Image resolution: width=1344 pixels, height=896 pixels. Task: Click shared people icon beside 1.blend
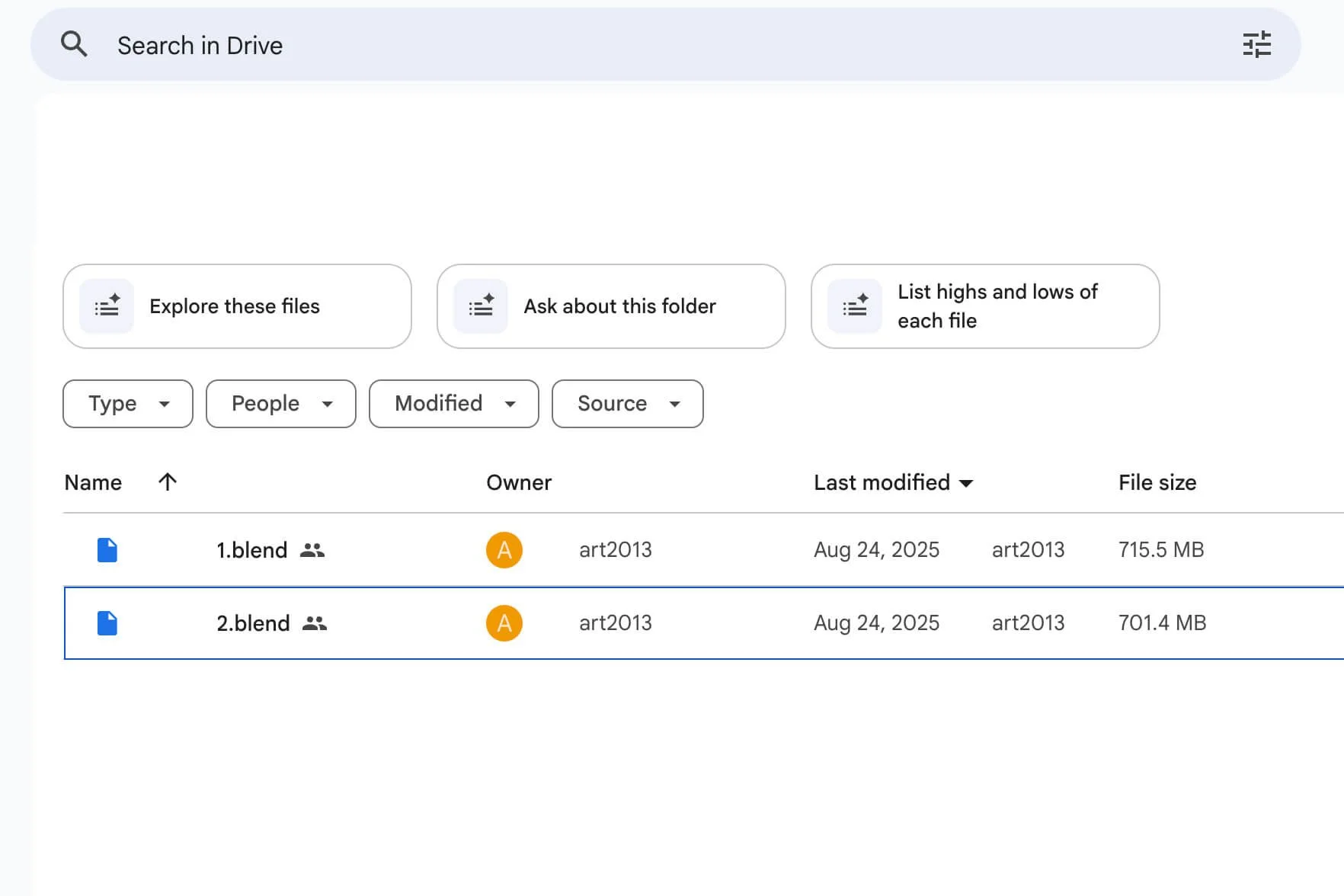(x=312, y=550)
